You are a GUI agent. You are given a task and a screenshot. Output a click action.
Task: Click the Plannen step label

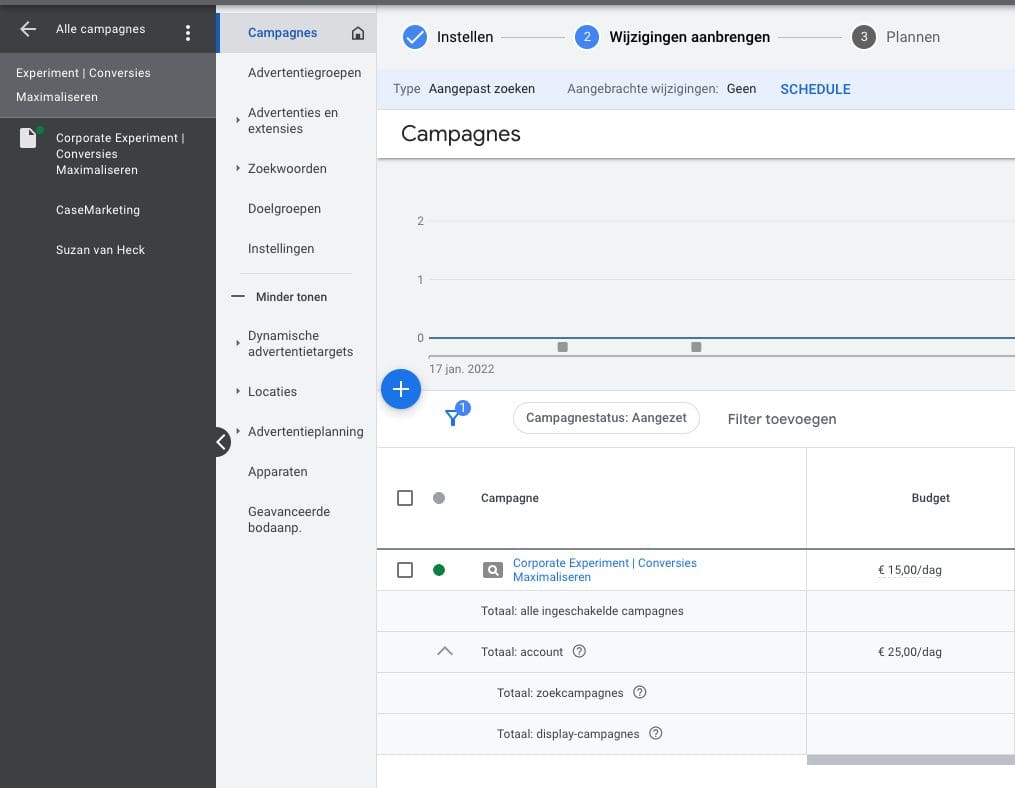(x=913, y=37)
